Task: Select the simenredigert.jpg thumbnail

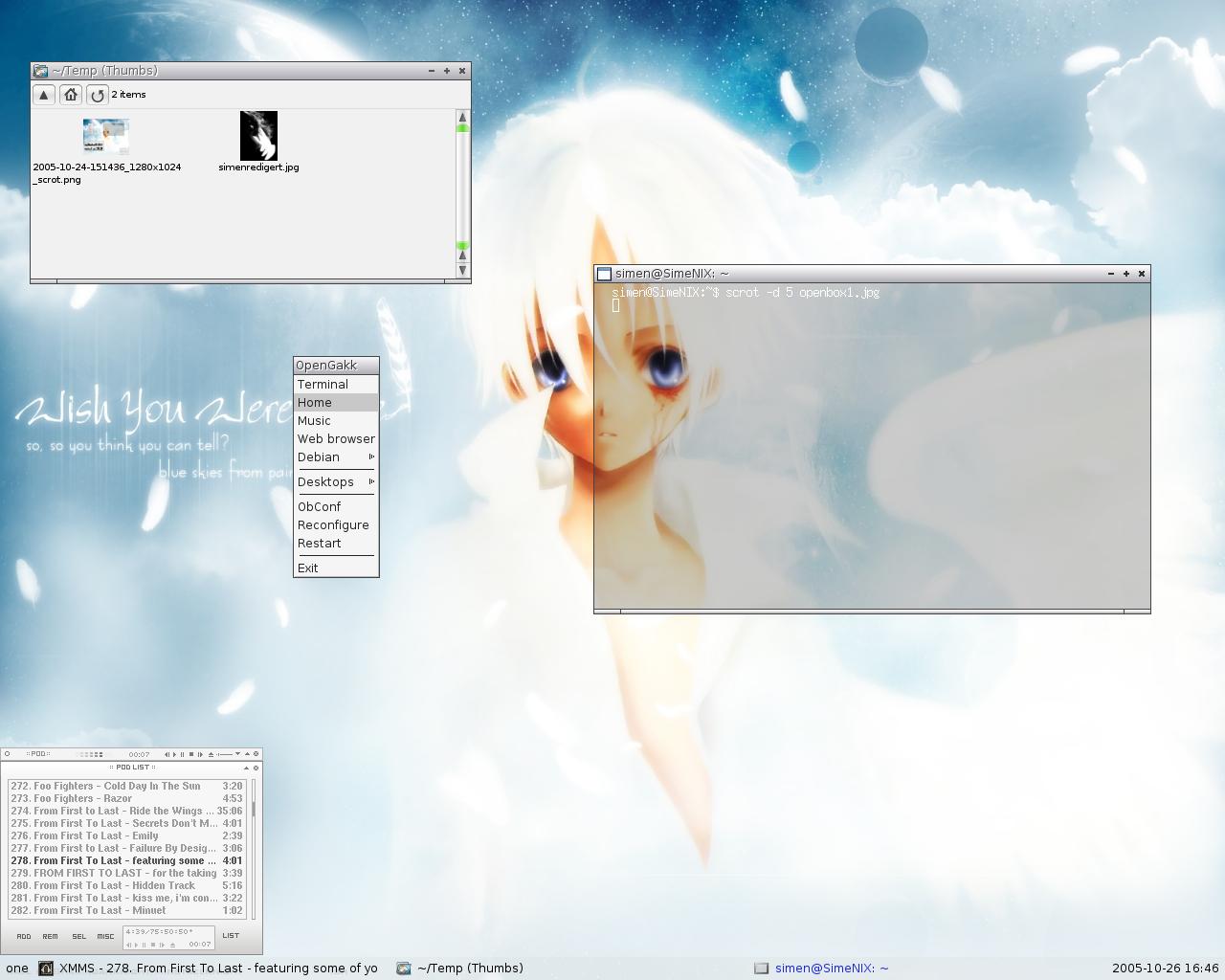Action: click(x=258, y=136)
